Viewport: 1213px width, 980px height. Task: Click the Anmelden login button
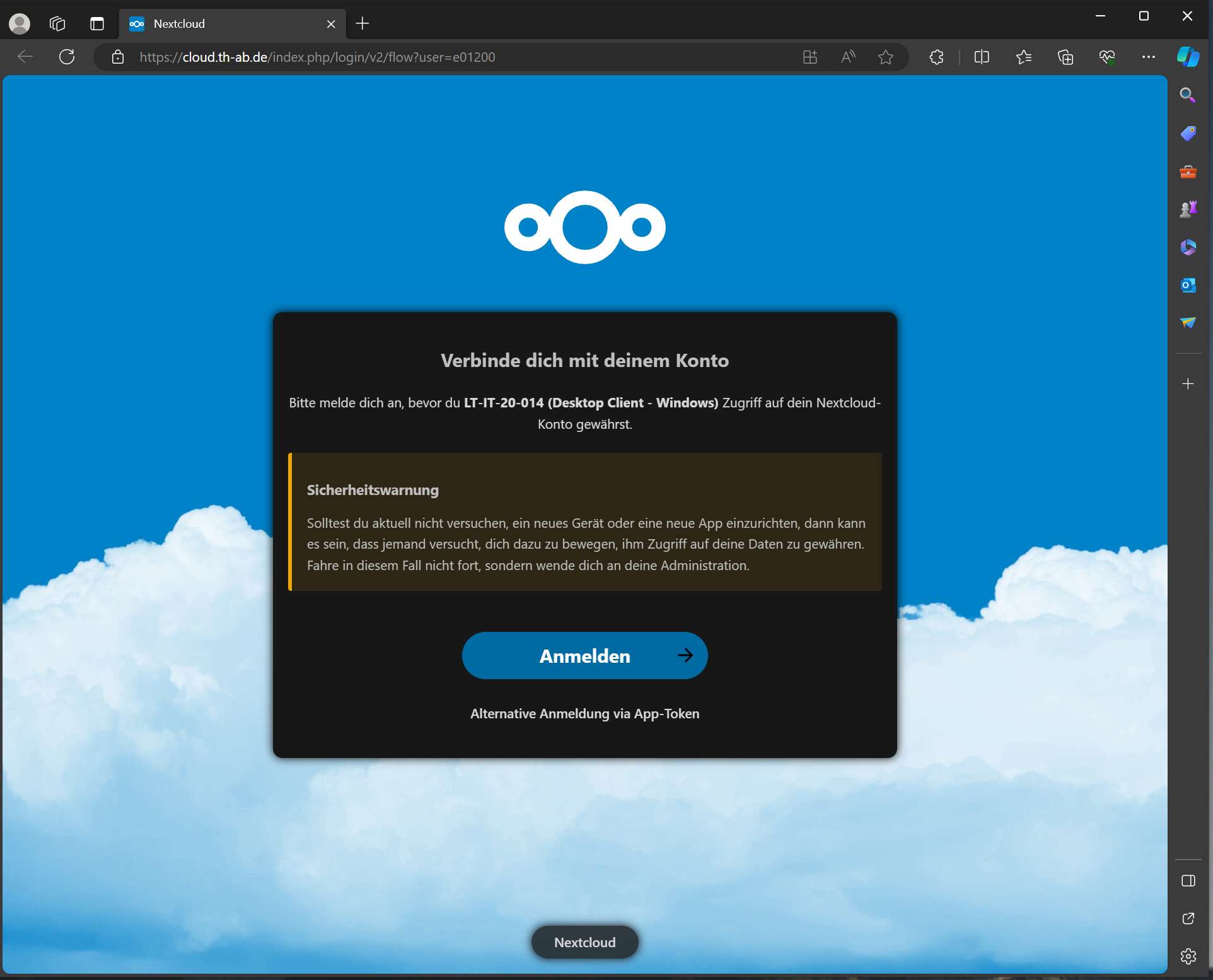point(584,655)
